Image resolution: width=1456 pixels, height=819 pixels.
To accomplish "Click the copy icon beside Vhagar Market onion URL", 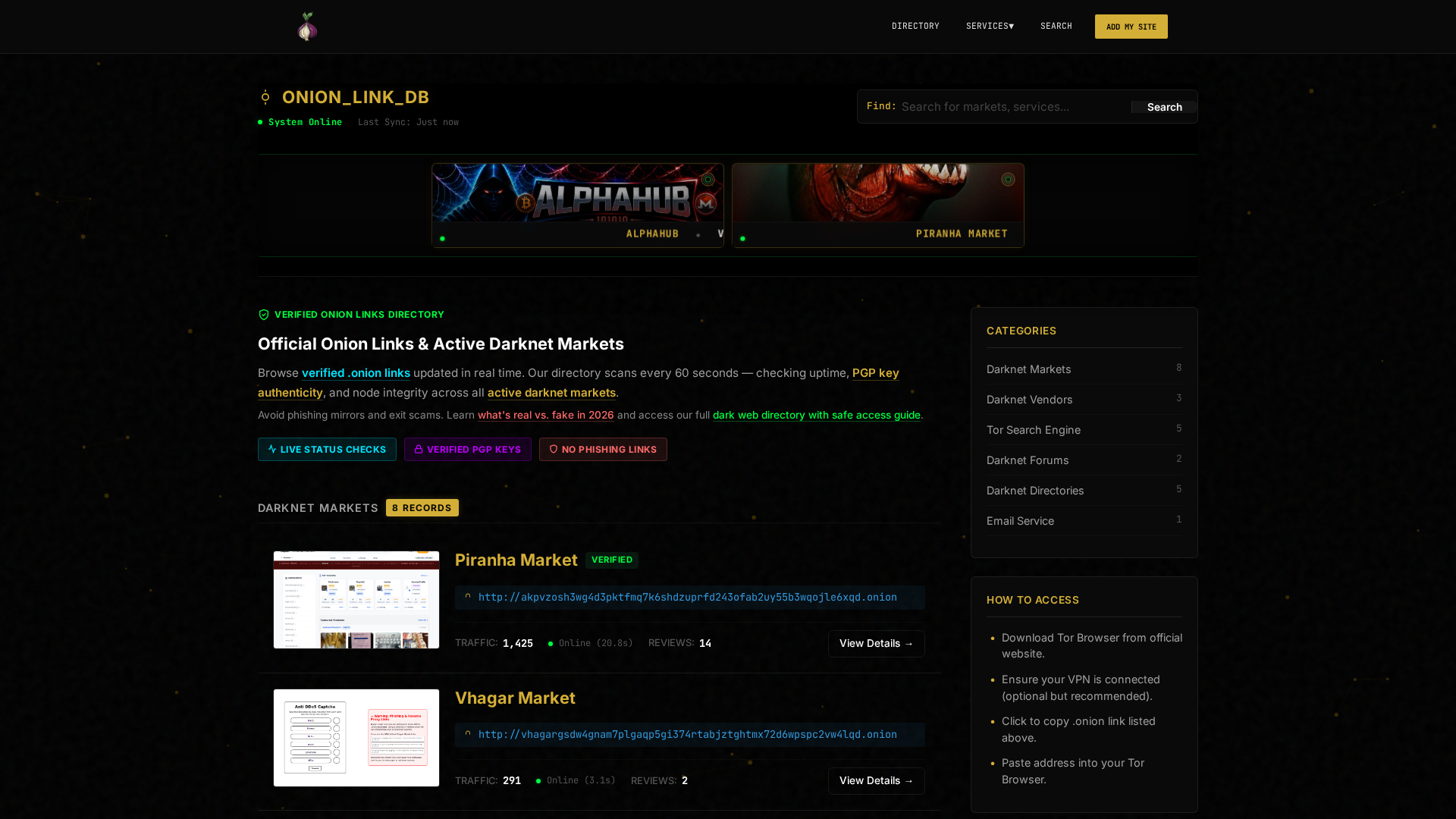I will 468,734.
